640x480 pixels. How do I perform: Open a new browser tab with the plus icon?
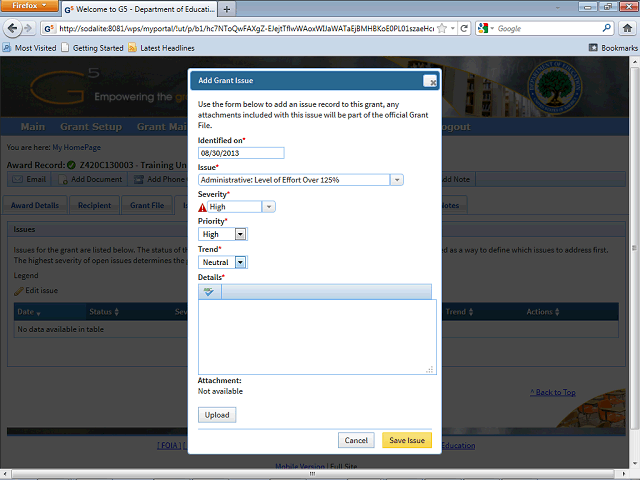(227, 9)
